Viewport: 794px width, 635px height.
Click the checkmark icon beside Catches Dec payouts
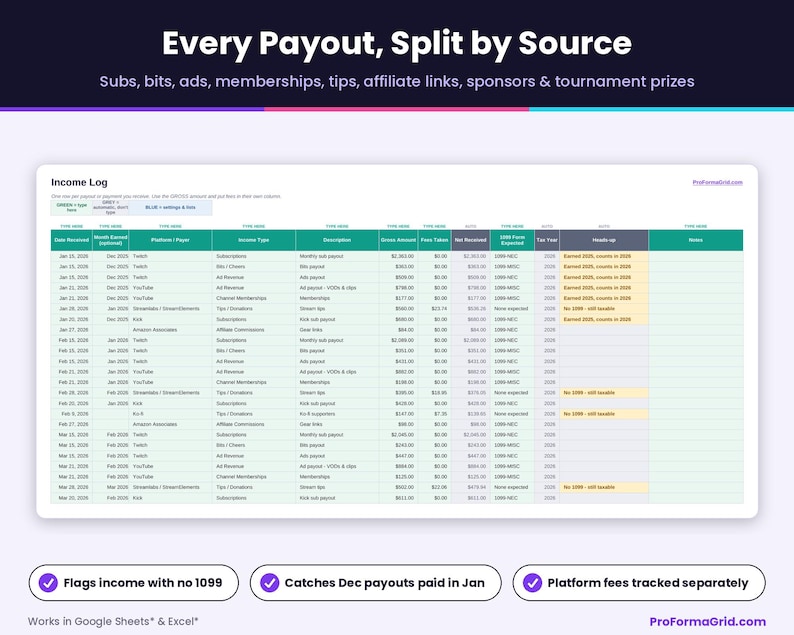269,583
